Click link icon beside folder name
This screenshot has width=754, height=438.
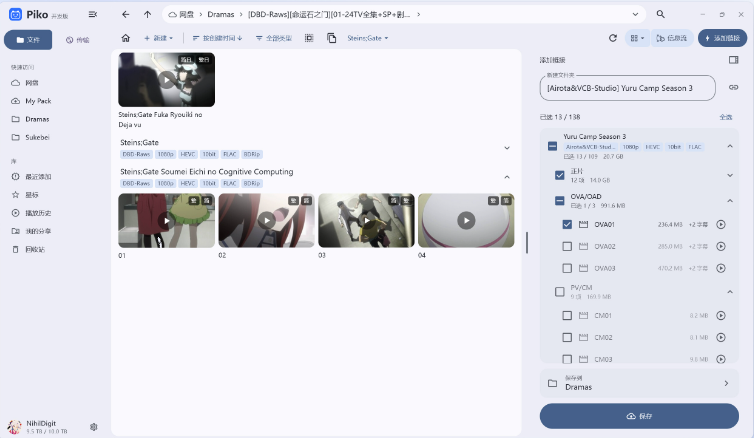(x=733, y=88)
